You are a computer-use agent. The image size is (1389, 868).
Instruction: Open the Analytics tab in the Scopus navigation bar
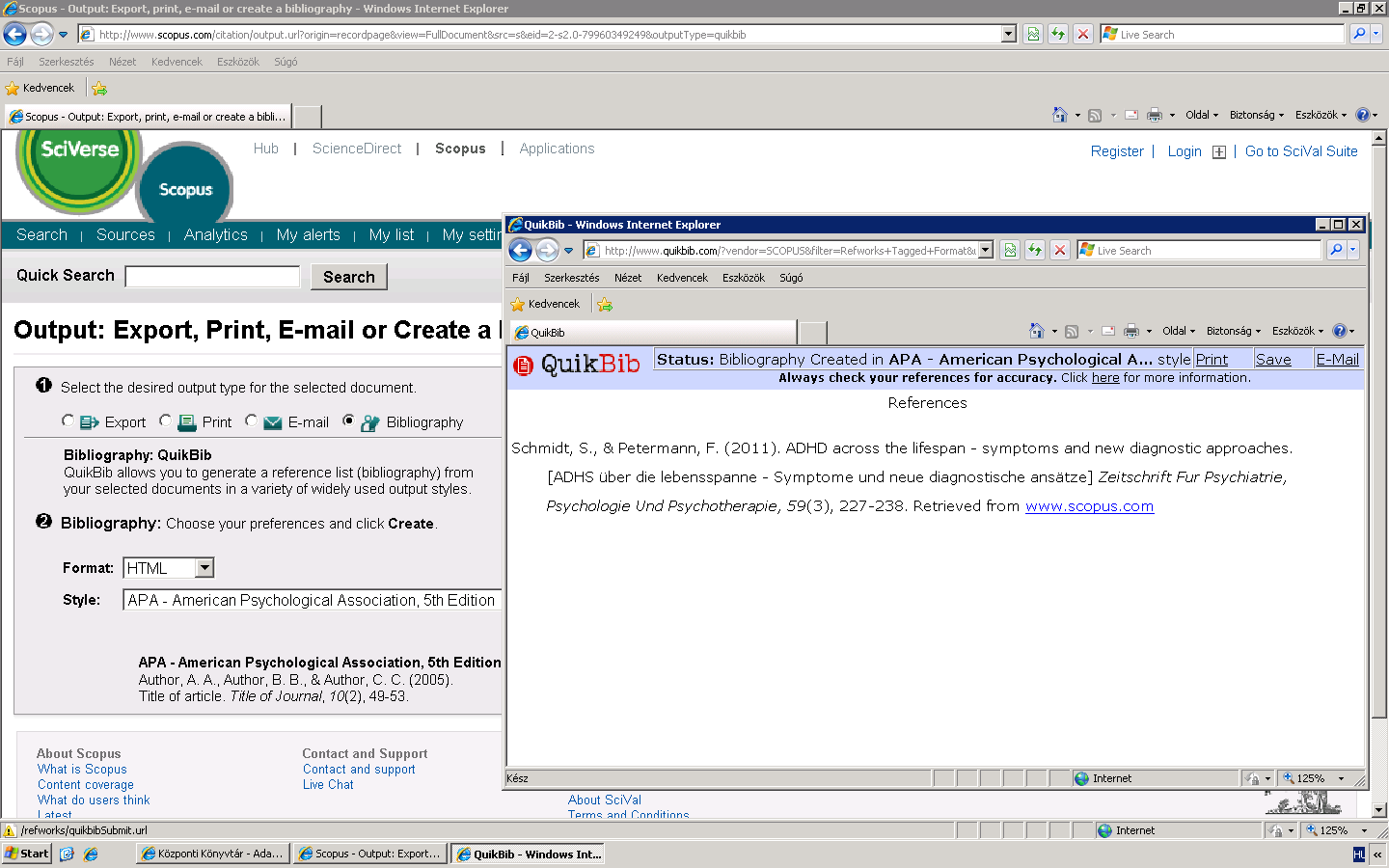tap(216, 234)
